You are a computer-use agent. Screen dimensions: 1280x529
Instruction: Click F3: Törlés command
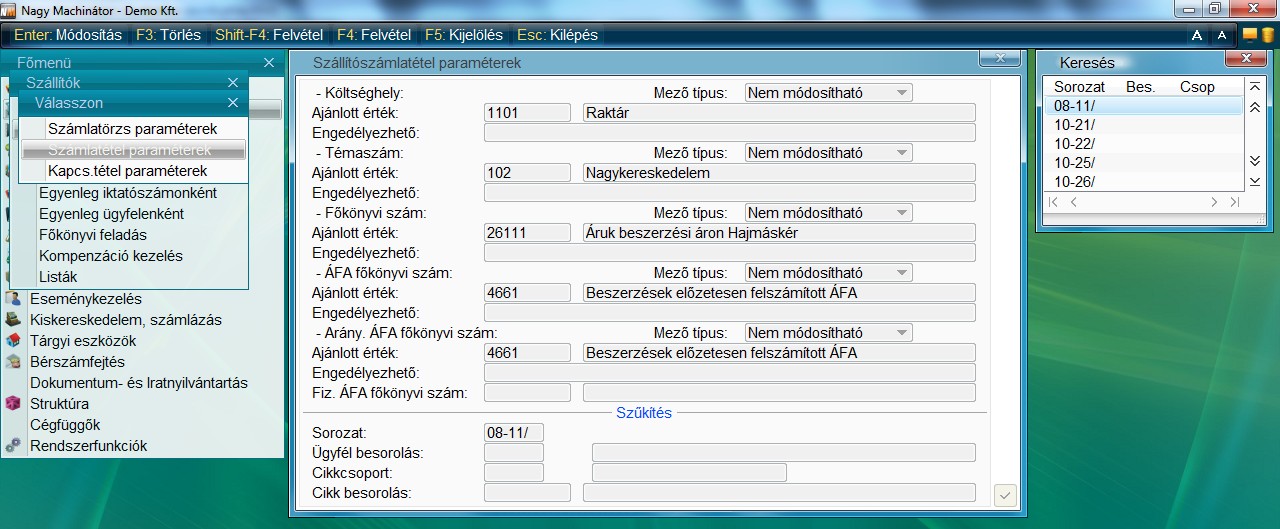pyautogui.click(x=168, y=35)
